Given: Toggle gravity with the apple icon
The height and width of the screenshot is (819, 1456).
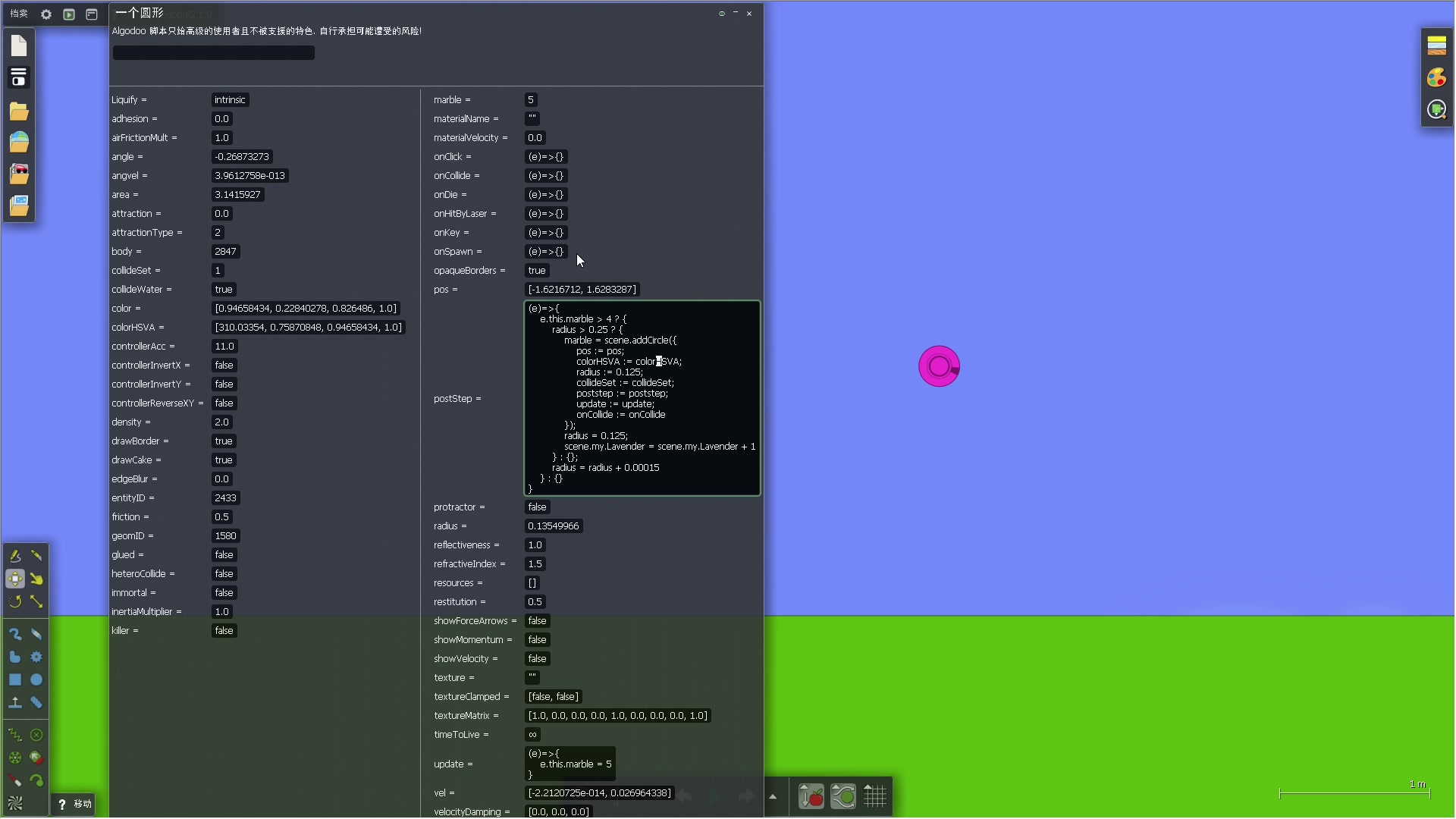Looking at the screenshot, I should click(811, 797).
